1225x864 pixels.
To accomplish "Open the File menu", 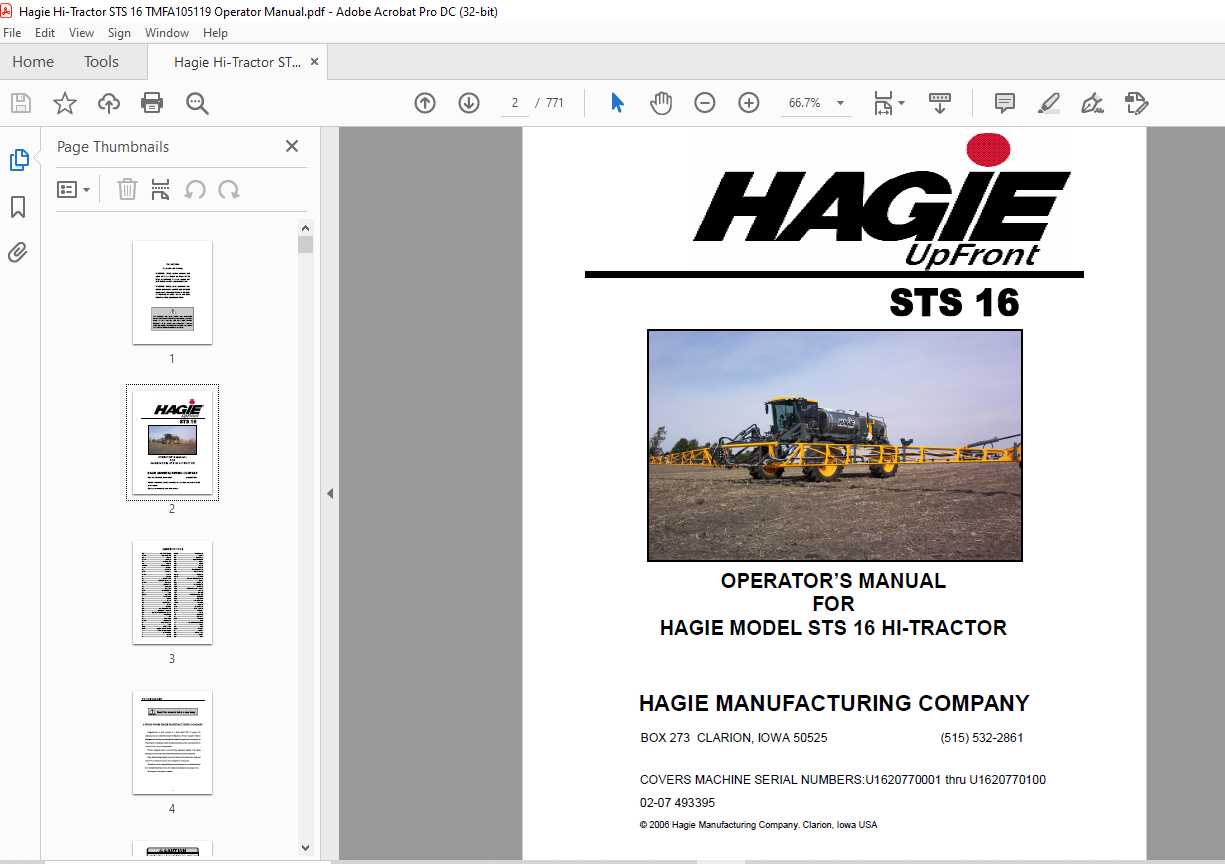I will point(12,33).
